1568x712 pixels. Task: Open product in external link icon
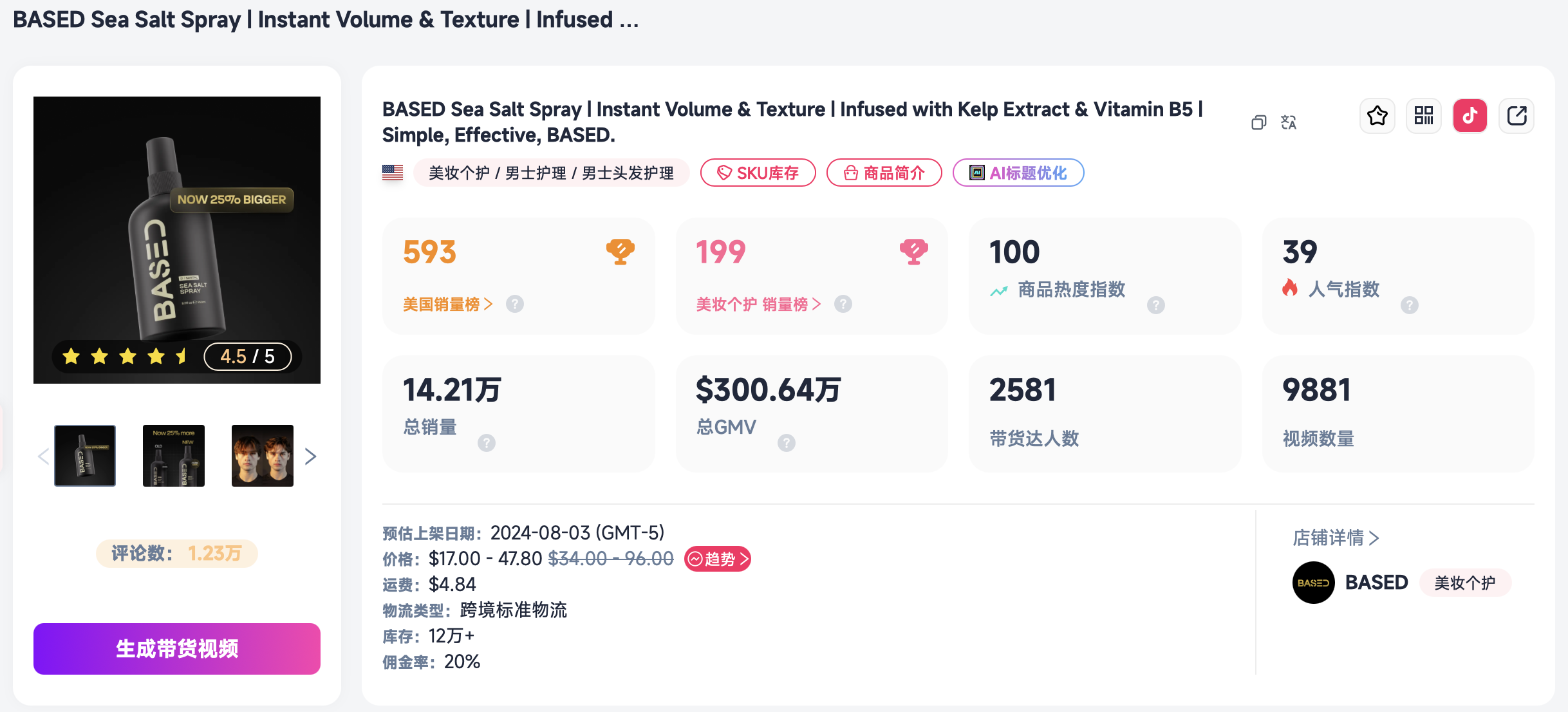(x=1517, y=116)
